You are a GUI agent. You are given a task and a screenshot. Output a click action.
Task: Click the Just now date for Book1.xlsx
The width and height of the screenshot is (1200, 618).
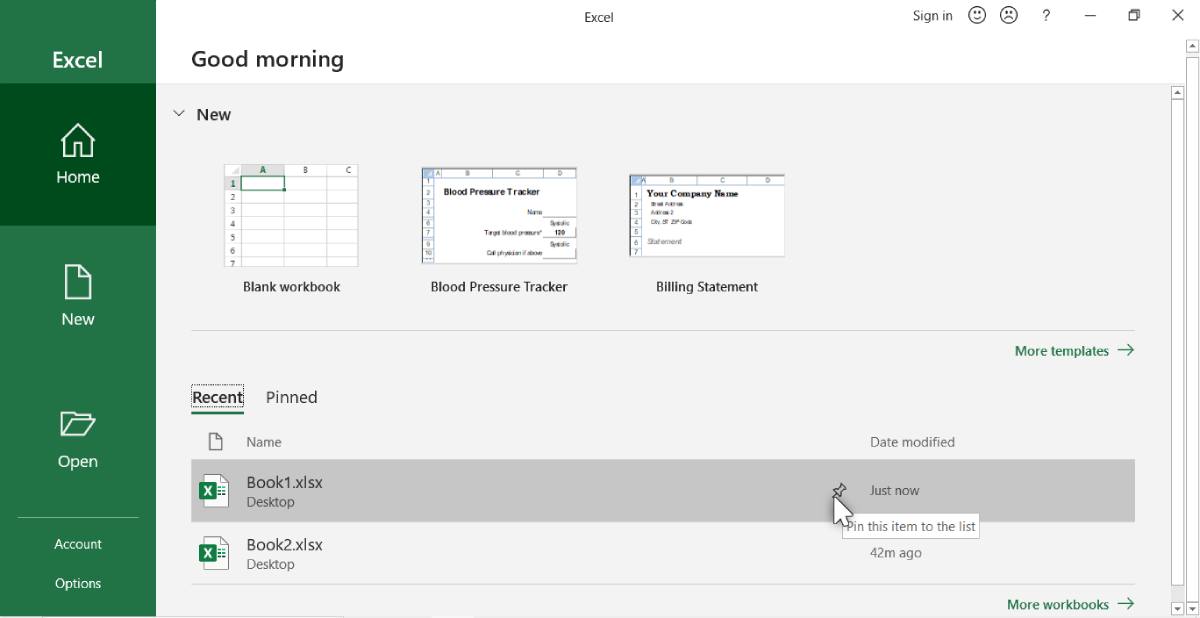click(895, 491)
